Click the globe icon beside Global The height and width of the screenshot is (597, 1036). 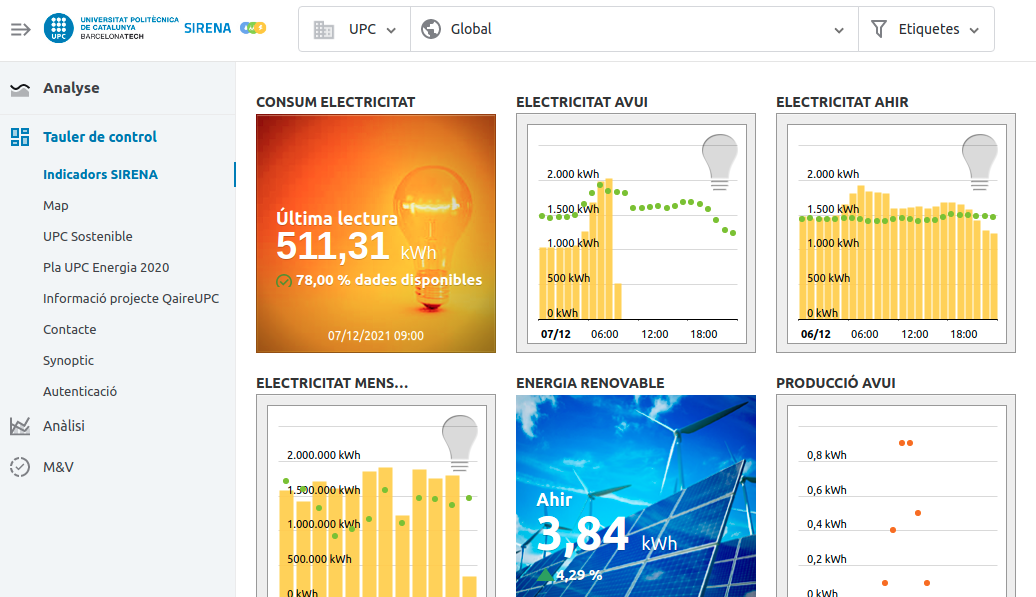pos(431,29)
